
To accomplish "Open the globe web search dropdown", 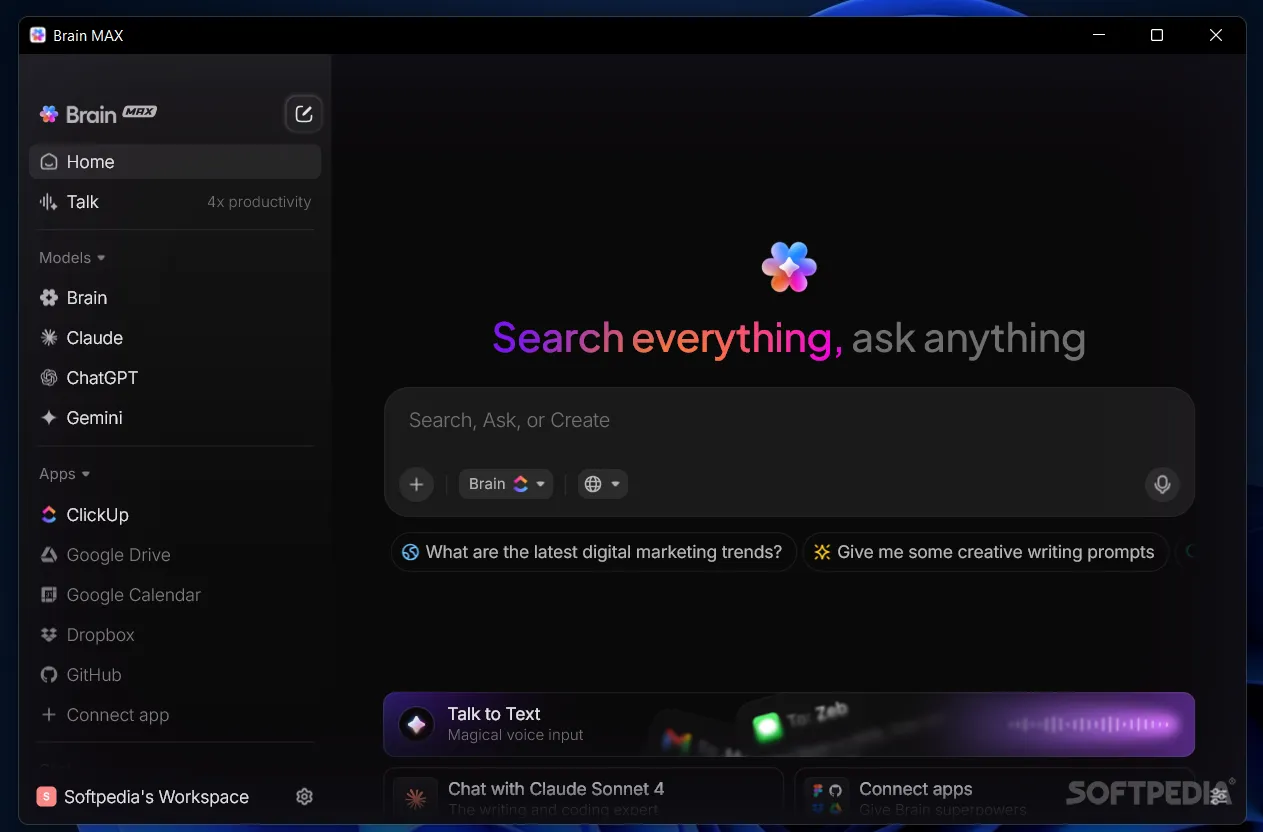I will point(602,484).
